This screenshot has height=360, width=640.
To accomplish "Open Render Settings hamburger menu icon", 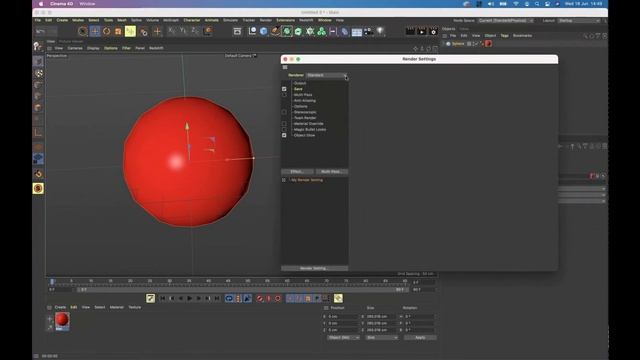I will tap(285, 67).
